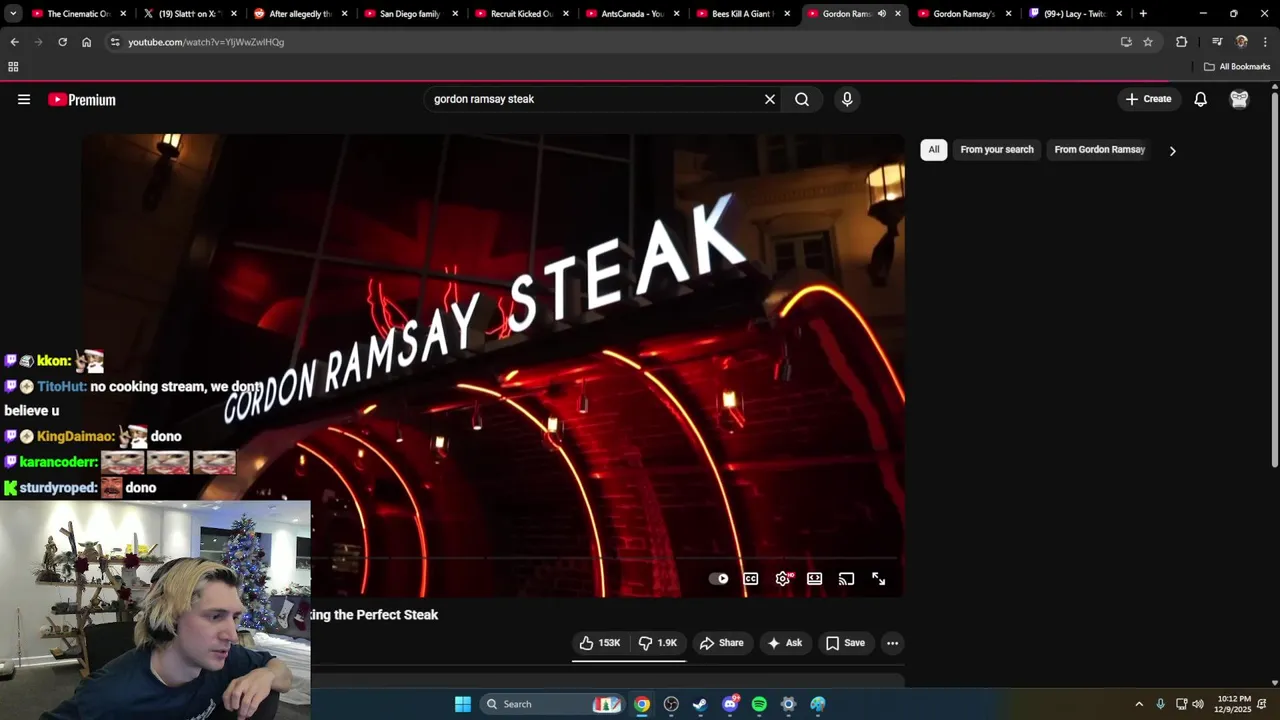This screenshot has height=720, width=1280.
Task: Open YouTube notifications bell
Action: tap(1200, 99)
